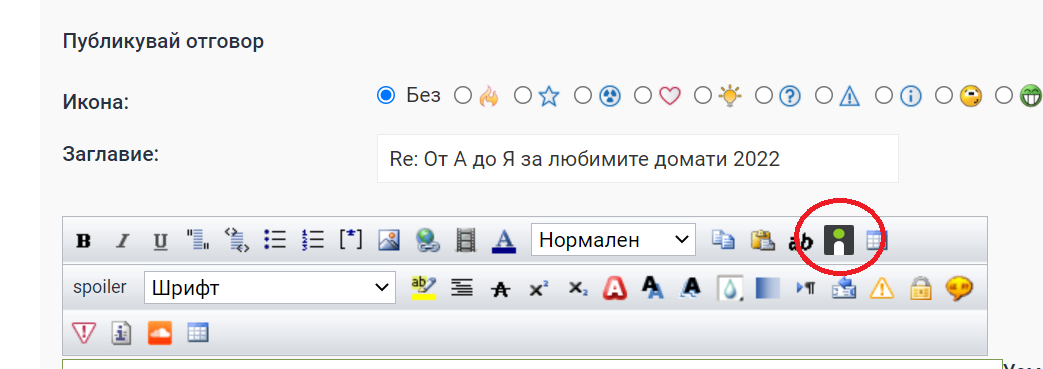Open the water drop color picker icon
The image size is (1043, 369).
[x=730, y=288]
